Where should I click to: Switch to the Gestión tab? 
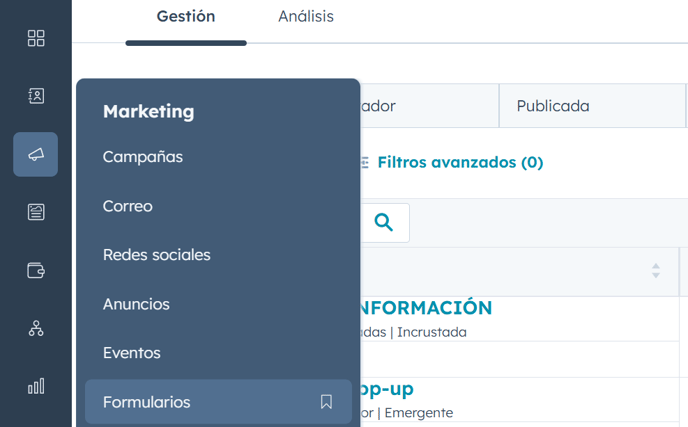tap(186, 17)
